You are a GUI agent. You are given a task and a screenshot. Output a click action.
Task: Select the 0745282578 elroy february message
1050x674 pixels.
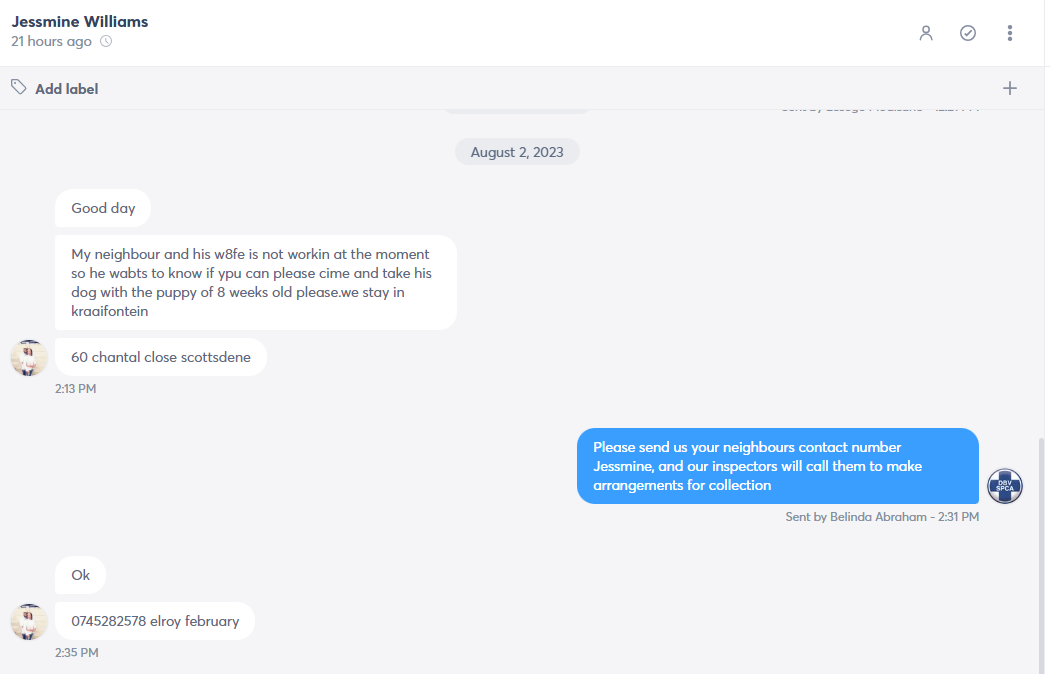coord(155,621)
